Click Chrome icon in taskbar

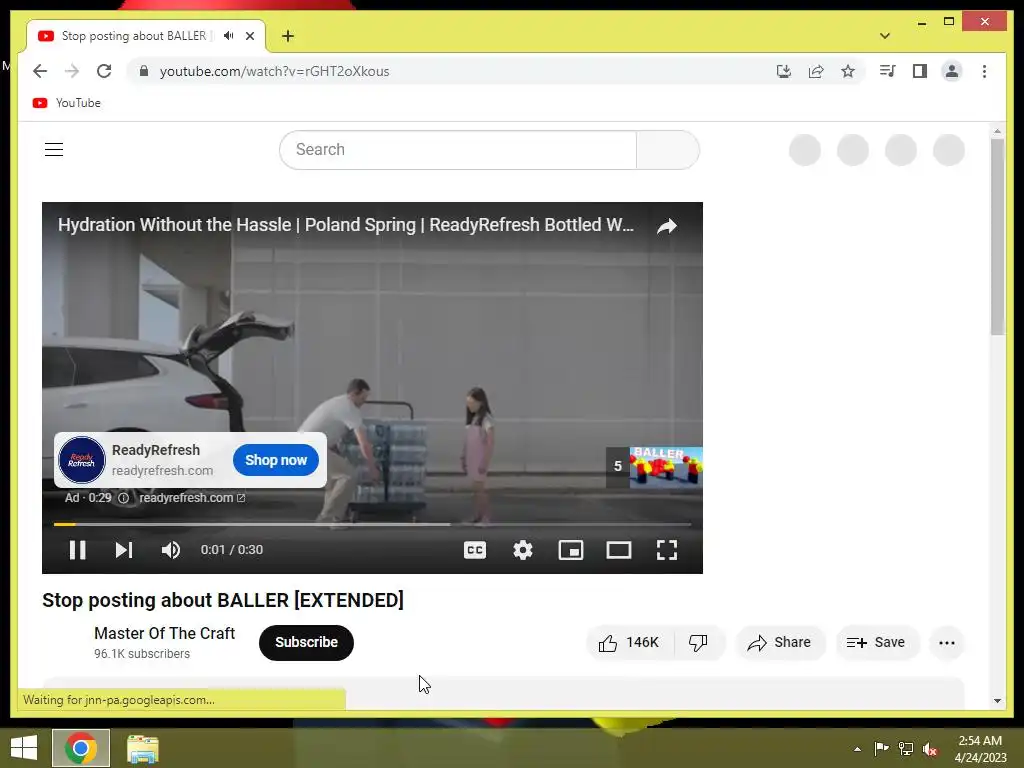click(81, 748)
